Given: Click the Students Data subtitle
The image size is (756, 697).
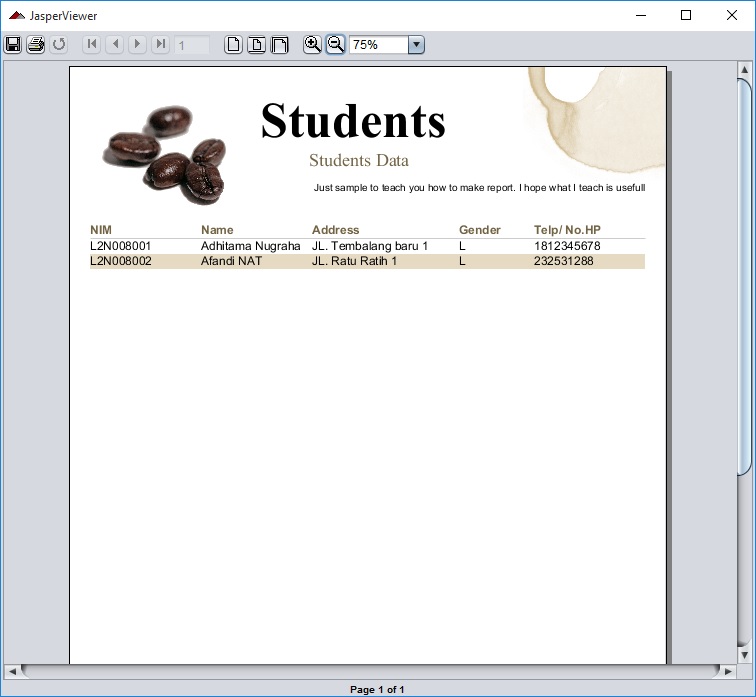Looking at the screenshot, I should pos(359,160).
